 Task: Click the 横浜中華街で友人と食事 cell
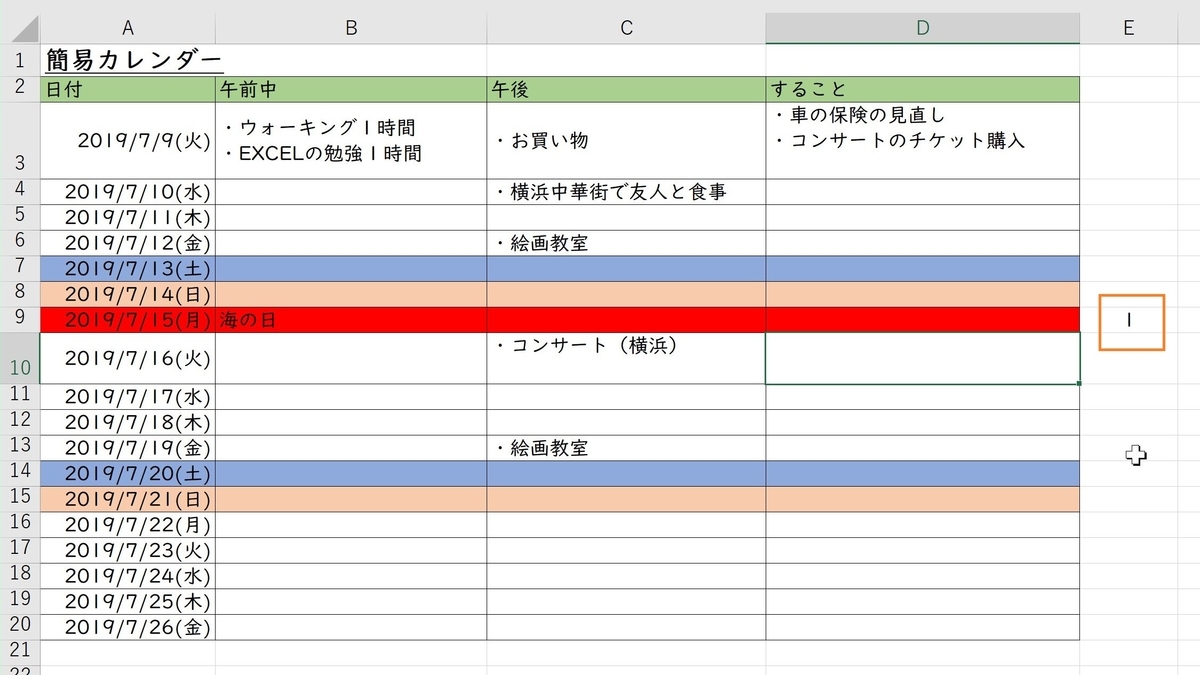tap(625, 190)
